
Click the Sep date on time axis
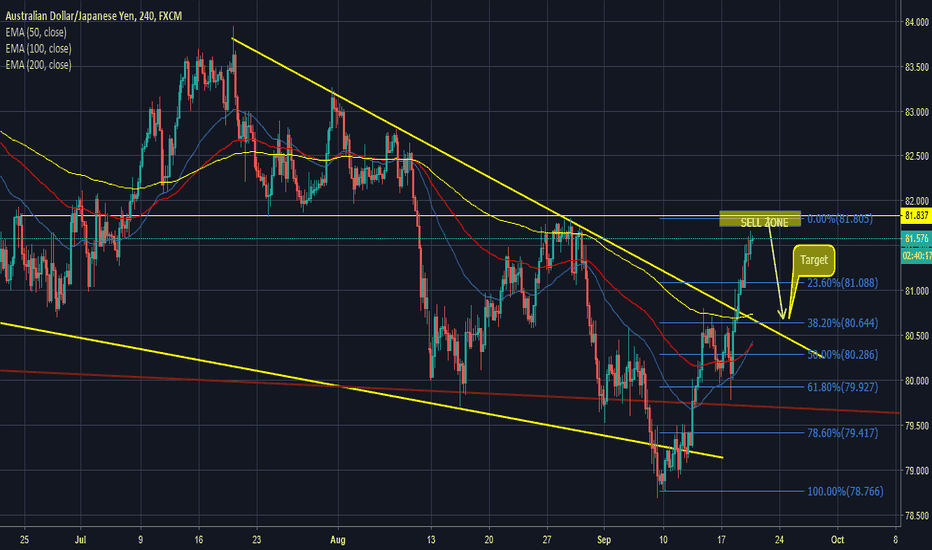pyautogui.click(x=604, y=540)
